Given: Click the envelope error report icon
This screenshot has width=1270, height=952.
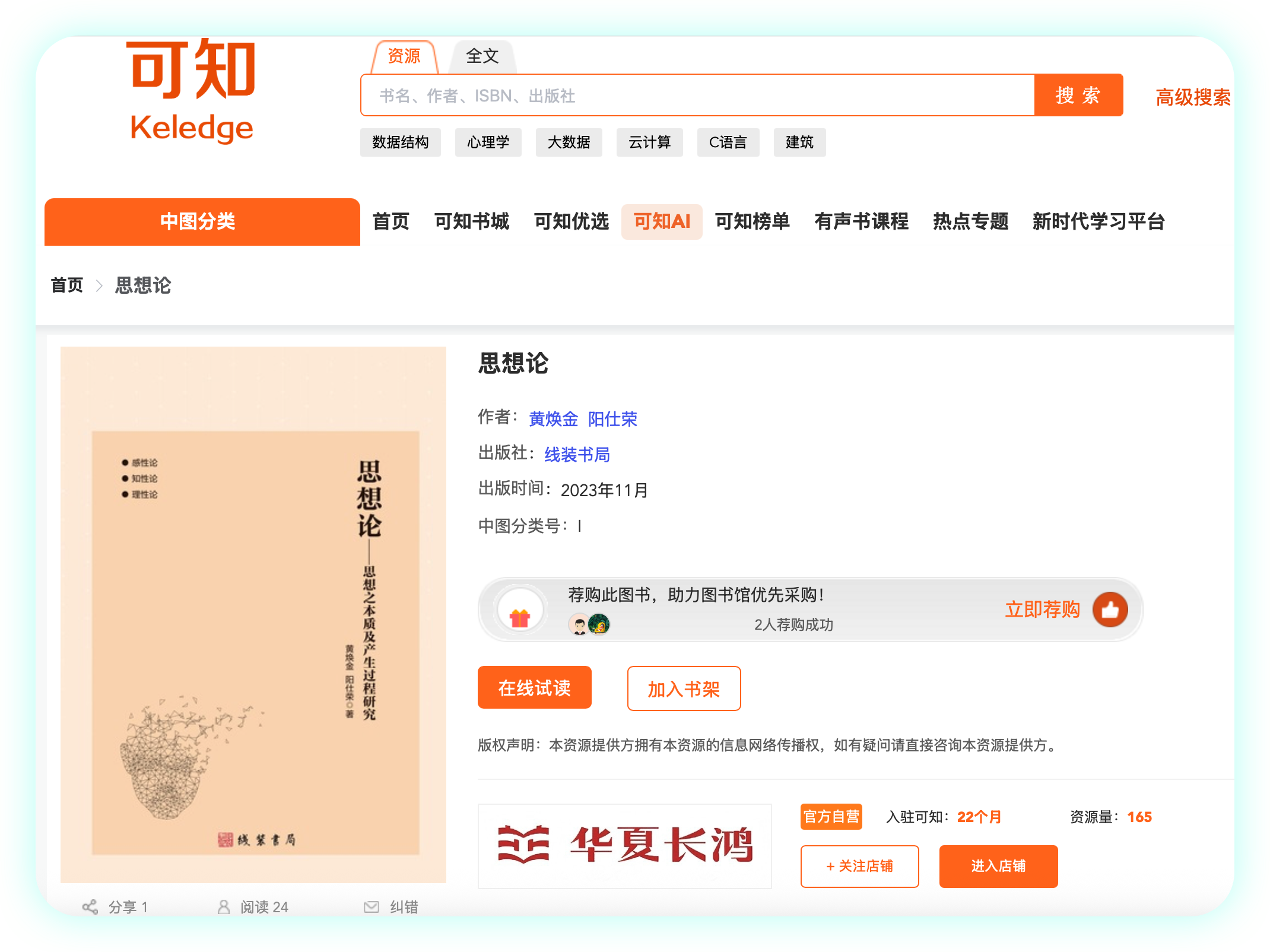Looking at the screenshot, I should tap(372, 906).
